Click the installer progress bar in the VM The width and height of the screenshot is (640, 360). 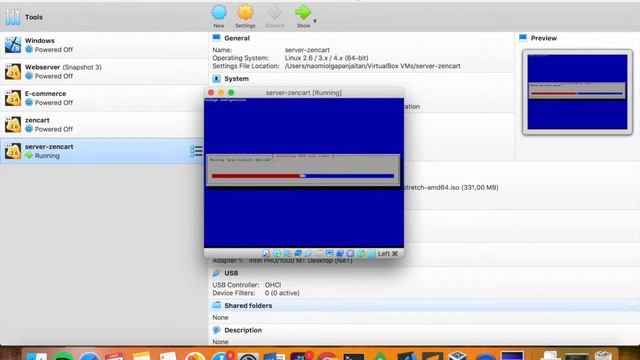(303, 176)
